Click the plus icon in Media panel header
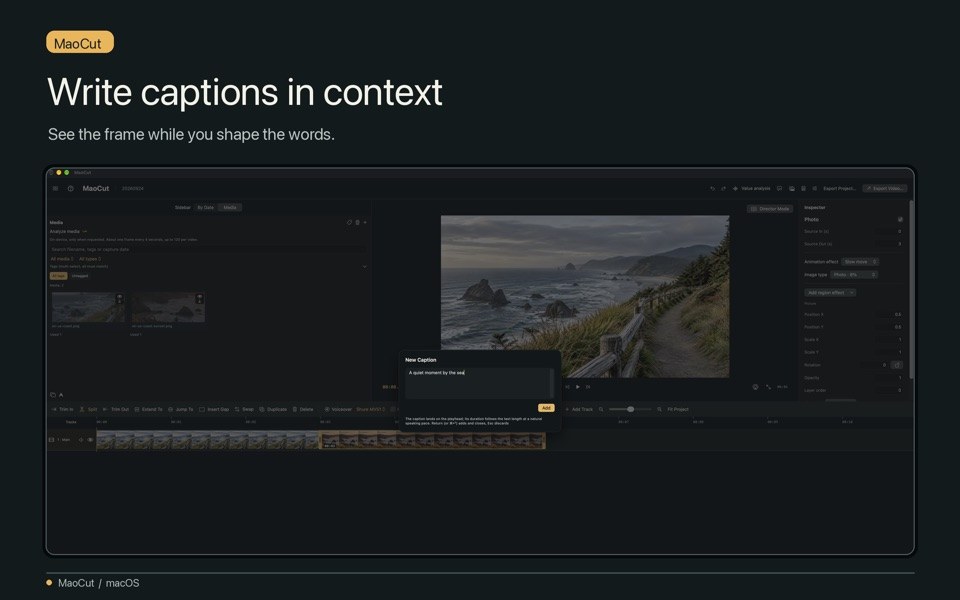The height and width of the screenshot is (600, 960). point(365,222)
